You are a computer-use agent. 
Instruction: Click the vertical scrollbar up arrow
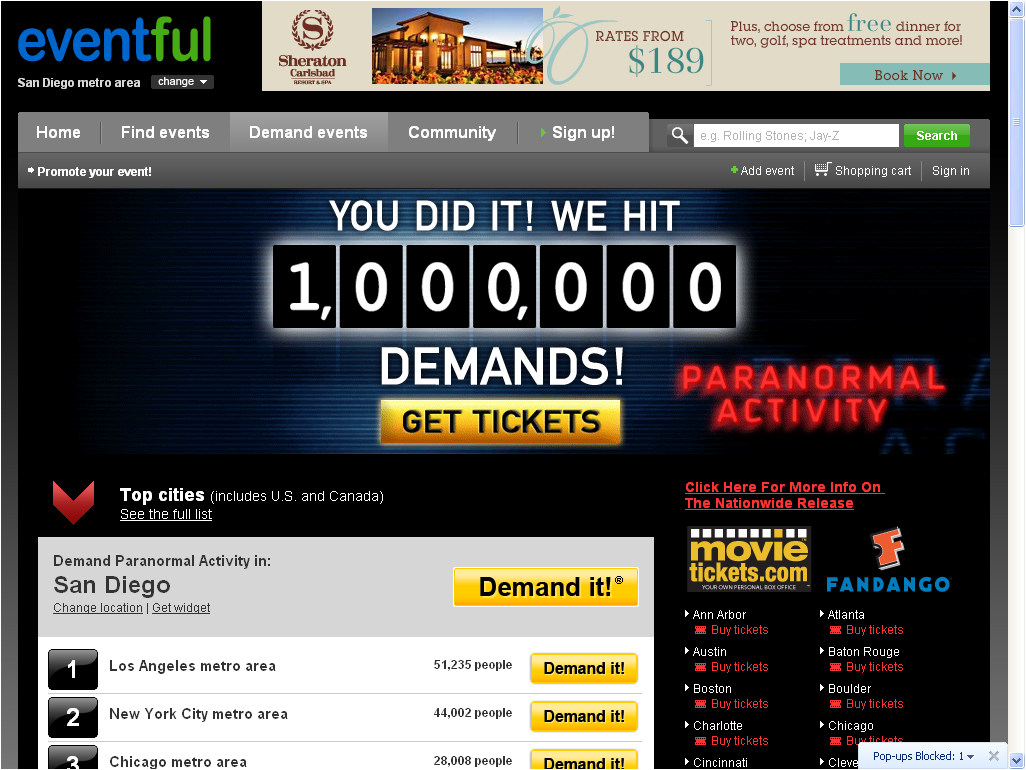tap(1016, 8)
